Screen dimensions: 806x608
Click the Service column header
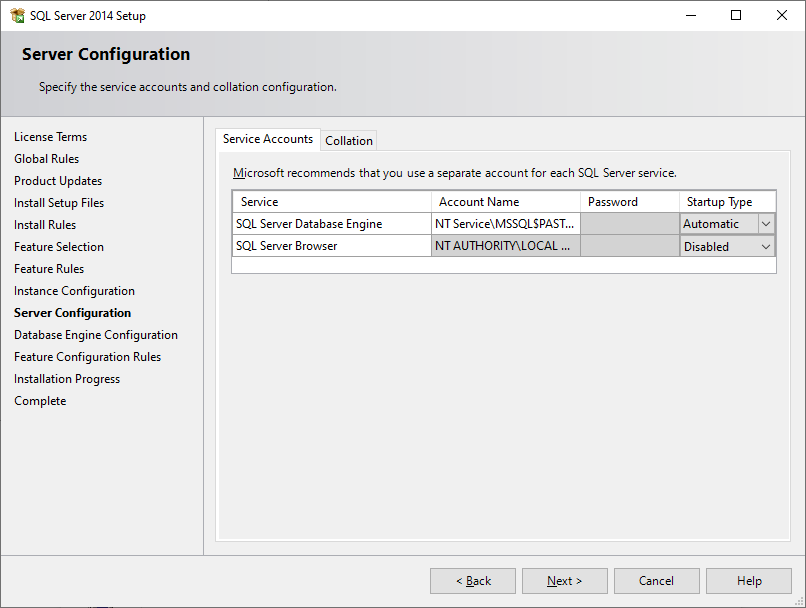(x=331, y=202)
